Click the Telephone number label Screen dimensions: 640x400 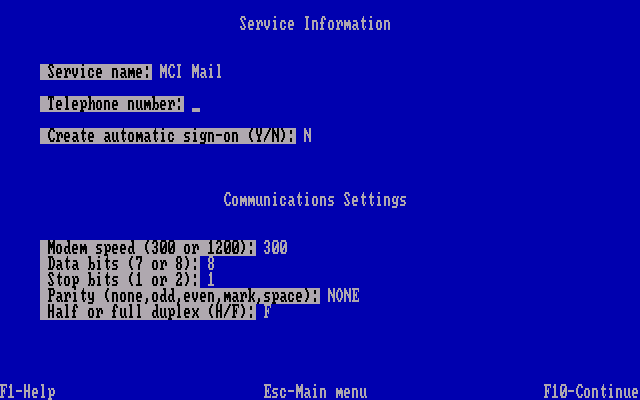coord(112,104)
